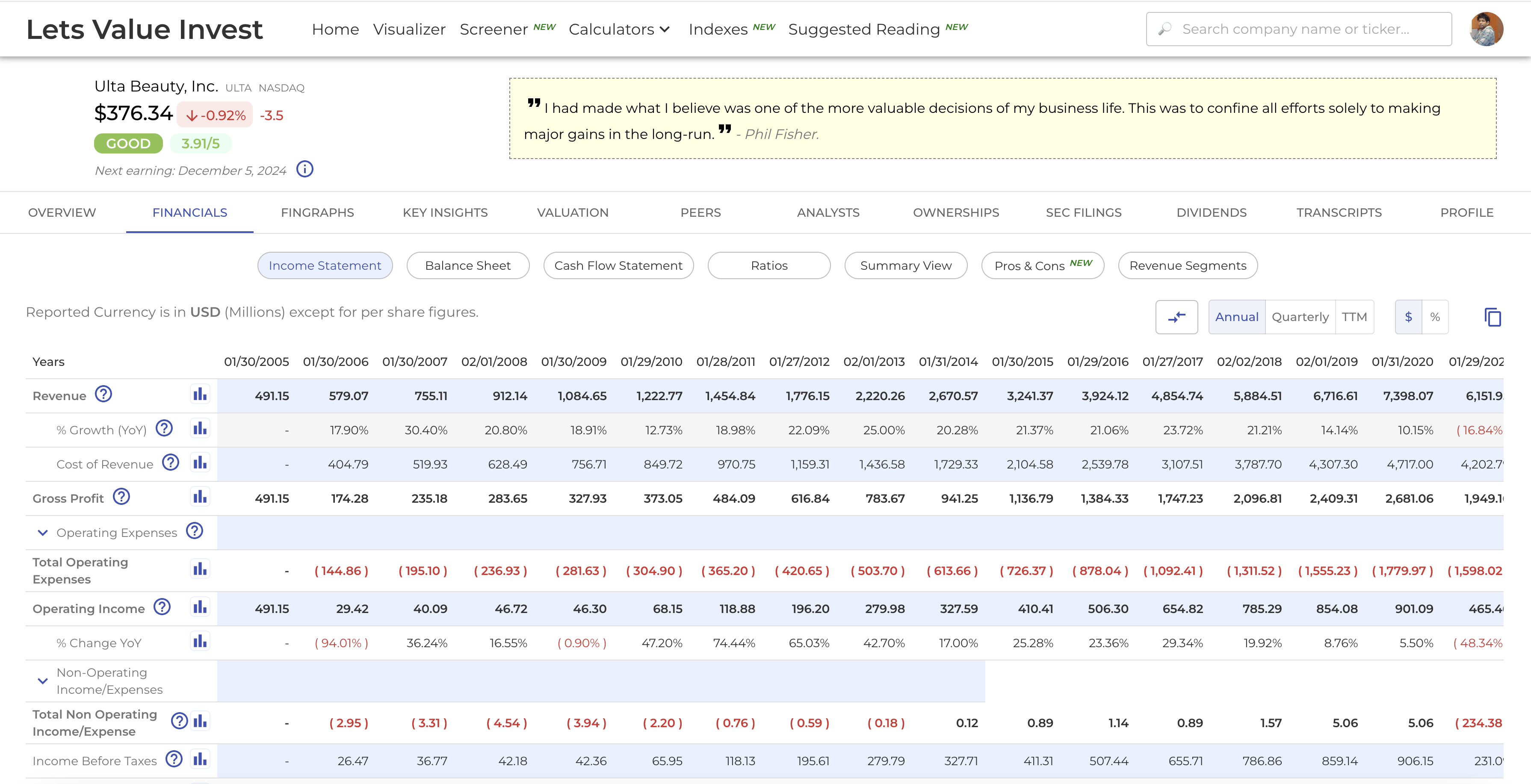The width and height of the screenshot is (1531, 784).
Task: Click Revenue value 7,398.07
Action: tap(1408, 395)
